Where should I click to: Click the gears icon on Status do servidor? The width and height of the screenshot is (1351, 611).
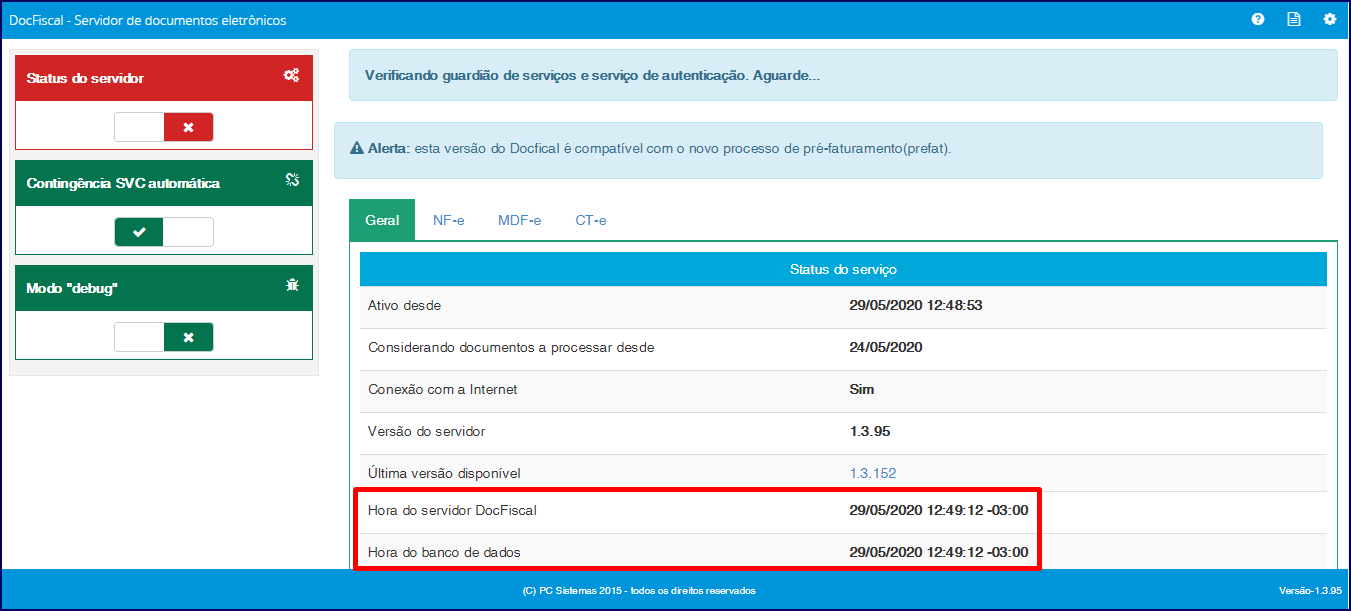pos(291,75)
